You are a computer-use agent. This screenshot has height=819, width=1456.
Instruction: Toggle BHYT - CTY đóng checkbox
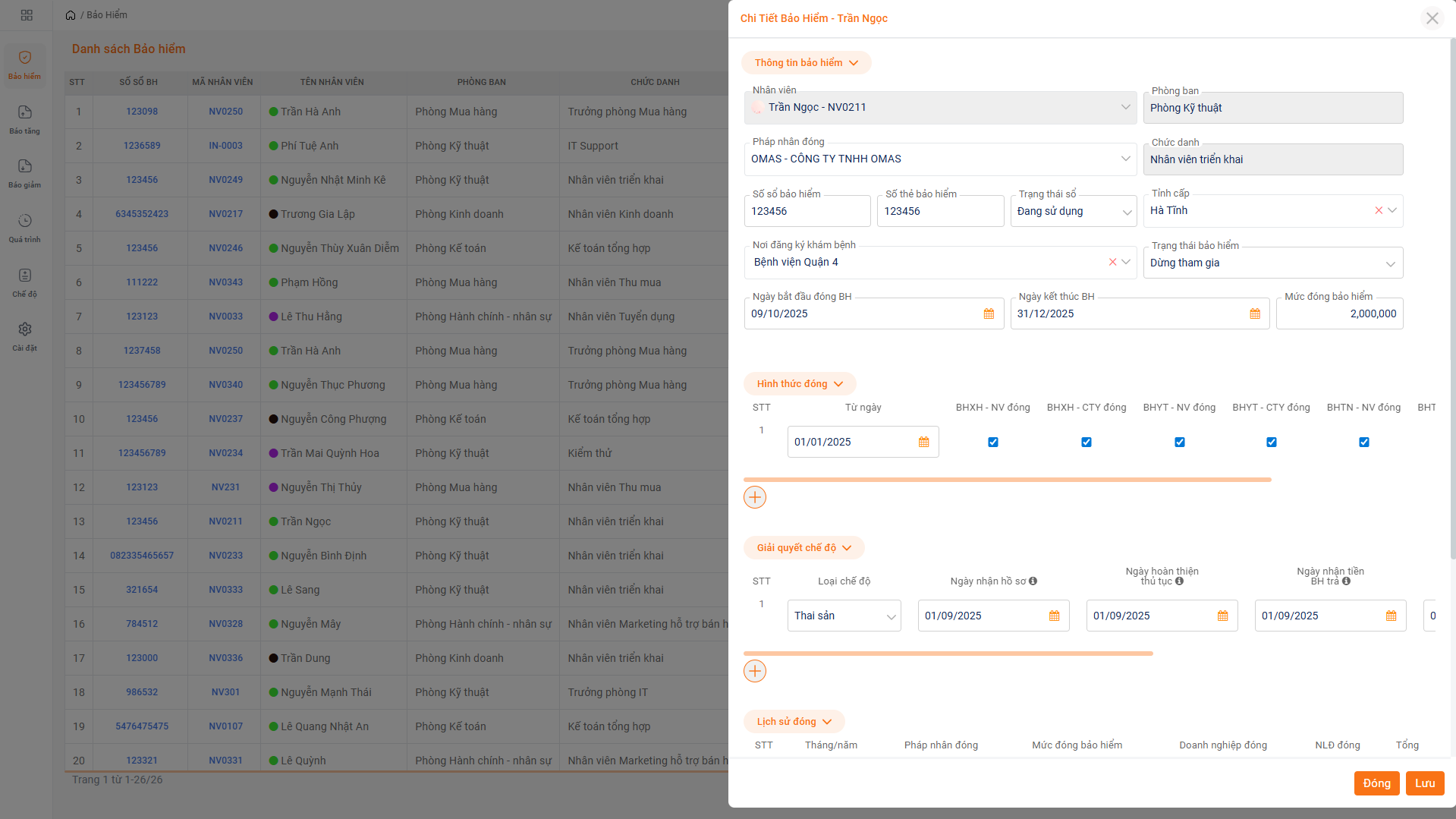point(1272,443)
